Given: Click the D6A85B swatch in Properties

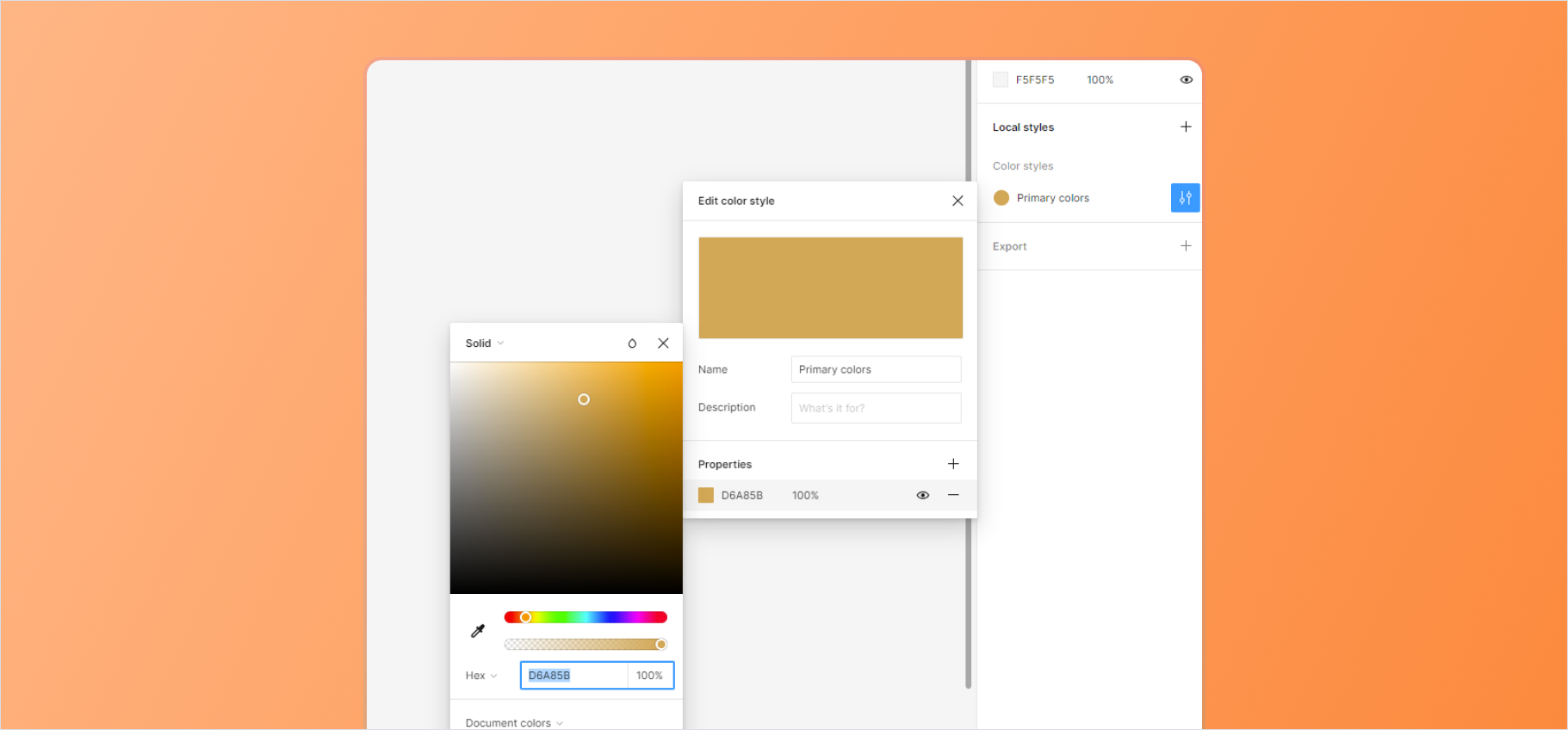Looking at the screenshot, I should point(706,495).
